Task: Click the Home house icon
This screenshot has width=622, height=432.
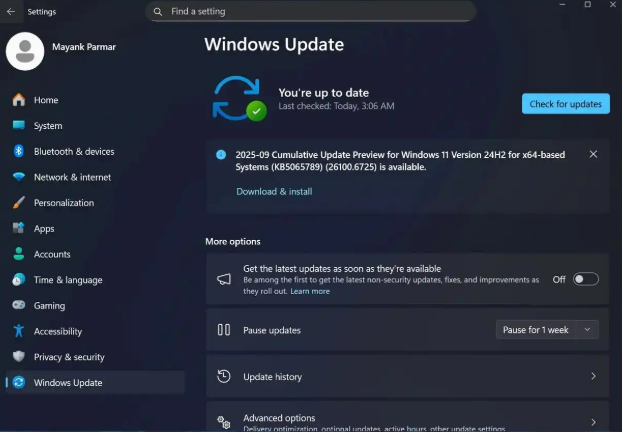Action: pos(19,100)
